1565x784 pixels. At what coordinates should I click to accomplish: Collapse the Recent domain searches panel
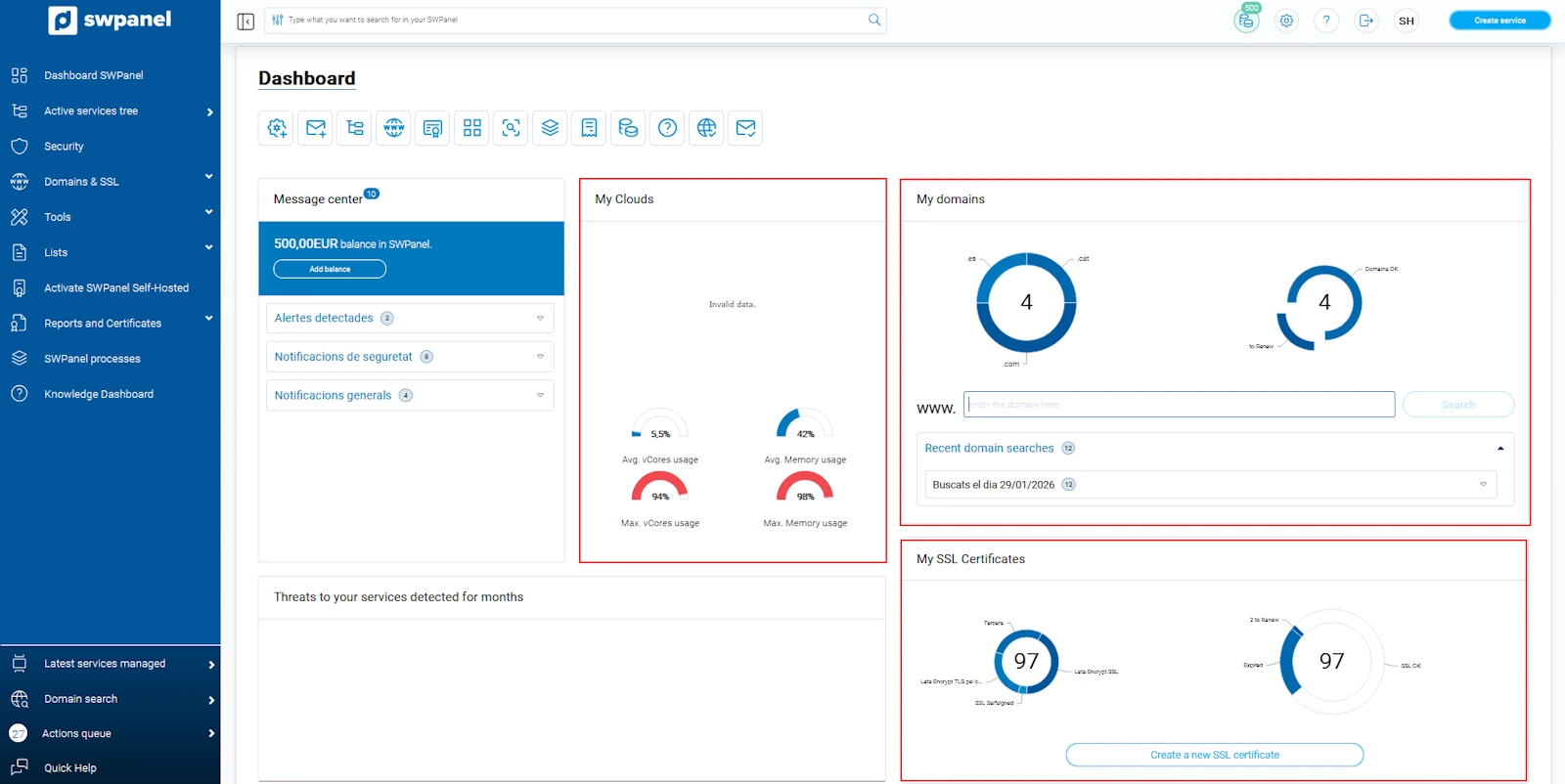(1499, 449)
